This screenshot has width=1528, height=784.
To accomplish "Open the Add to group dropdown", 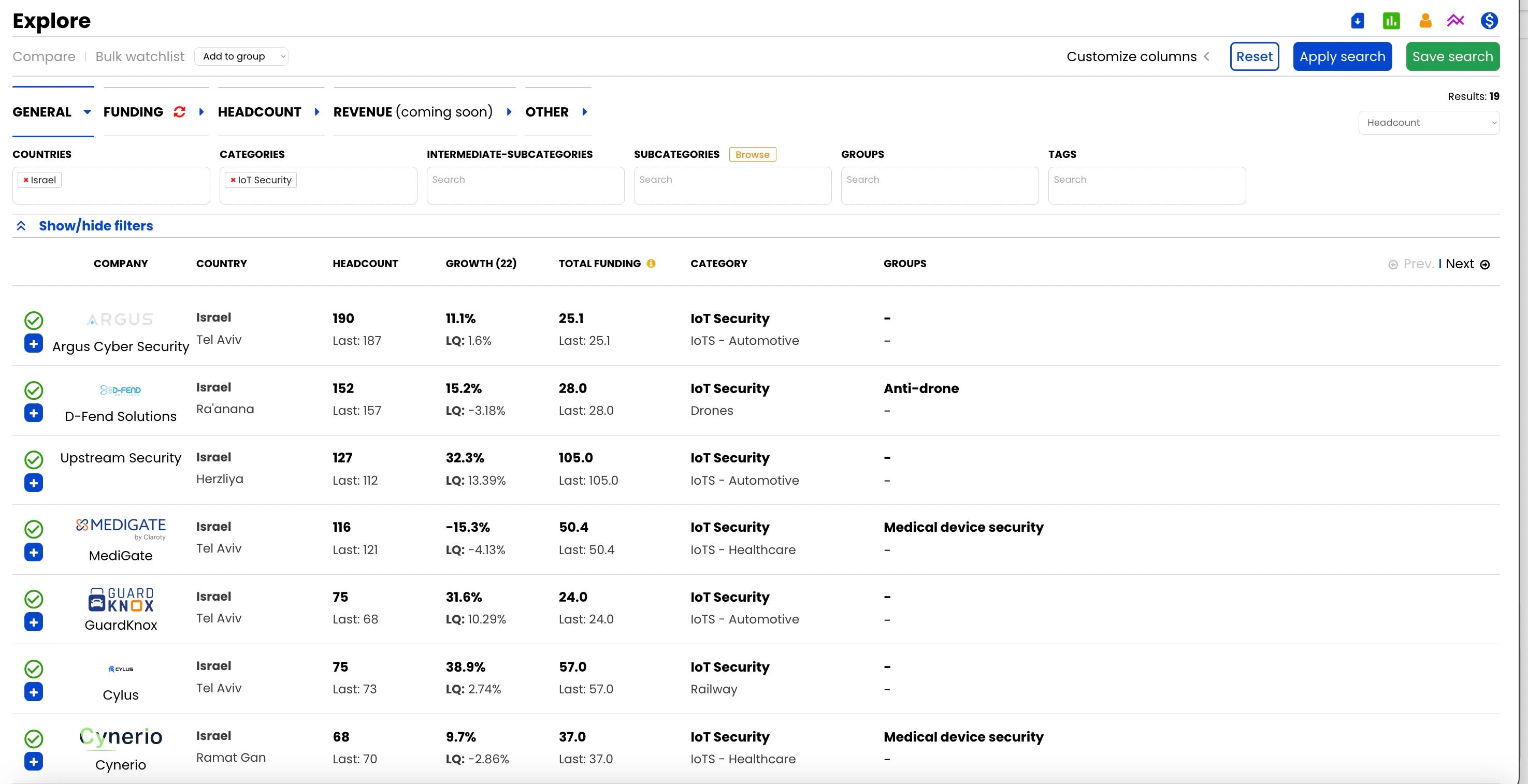I will pyautogui.click(x=241, y=56).
